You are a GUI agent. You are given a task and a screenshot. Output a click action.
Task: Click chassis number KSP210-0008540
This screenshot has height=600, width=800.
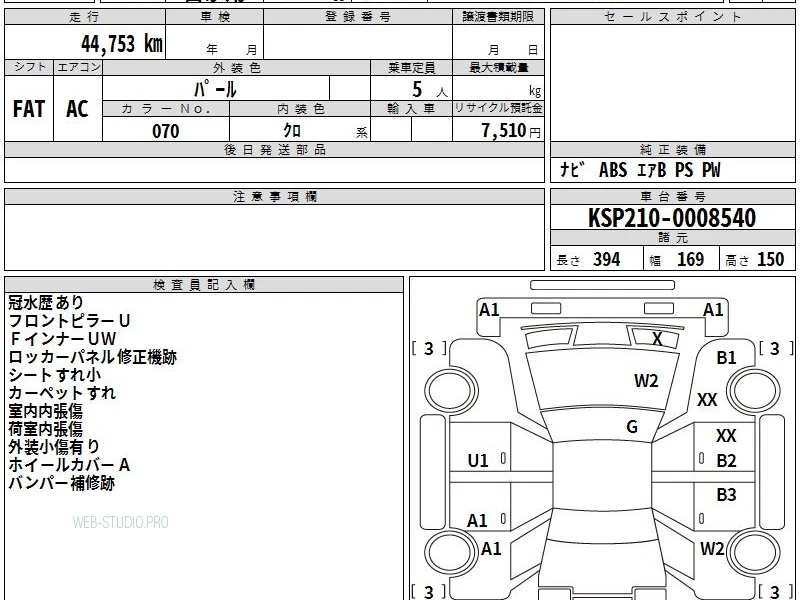click(672, 218)
